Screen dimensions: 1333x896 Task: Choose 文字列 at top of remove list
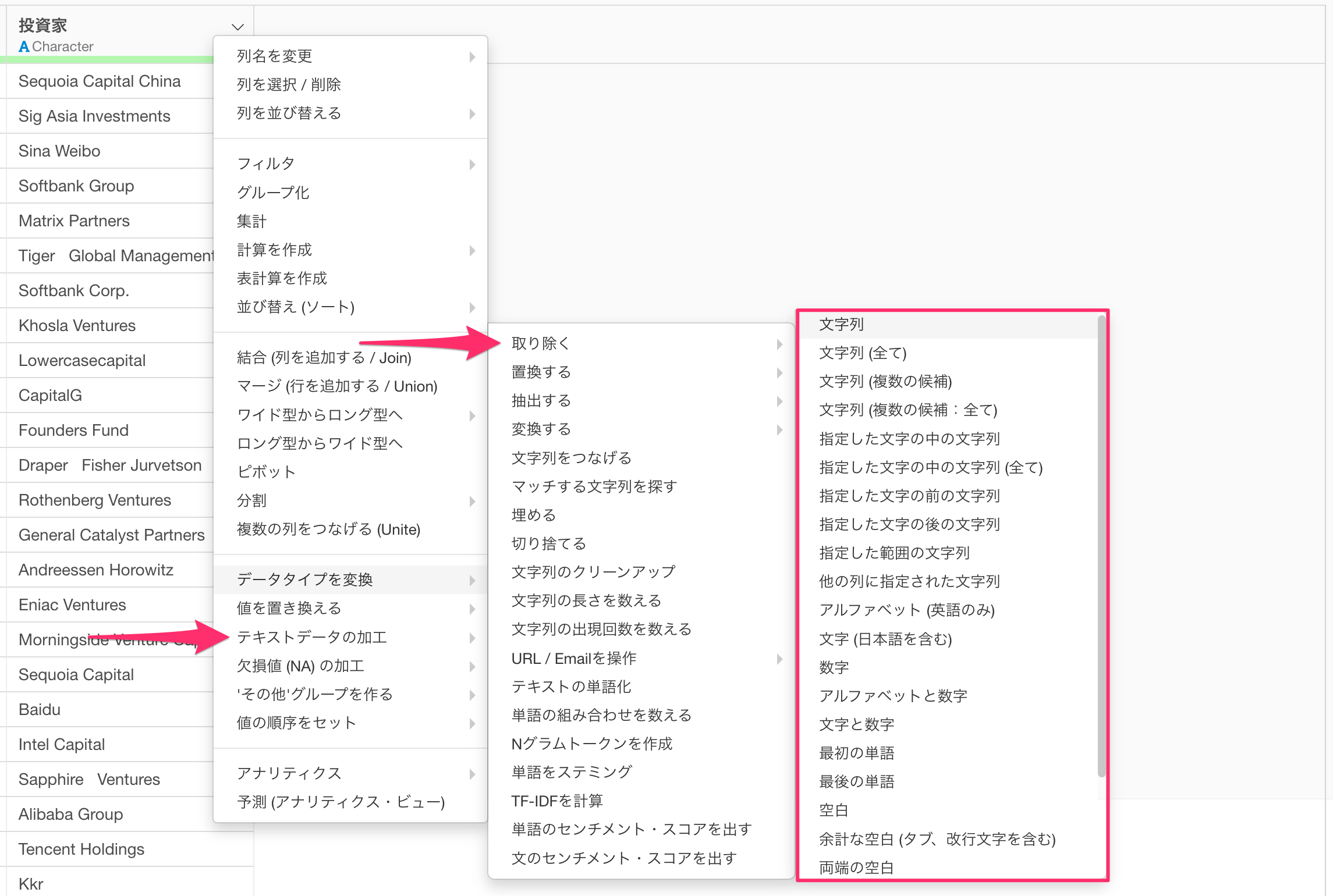click(x=949, y=324)
